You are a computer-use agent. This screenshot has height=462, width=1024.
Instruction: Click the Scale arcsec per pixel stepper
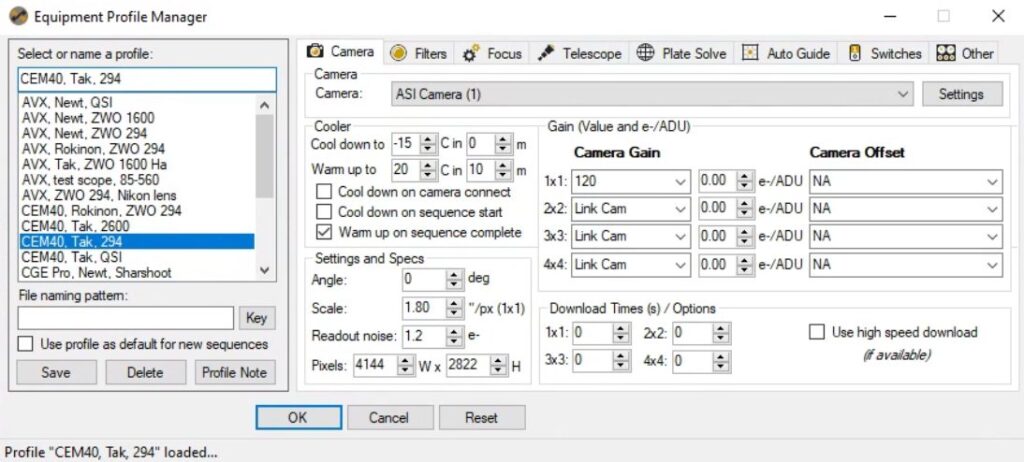pyautogui.click(x=454, y=308)
